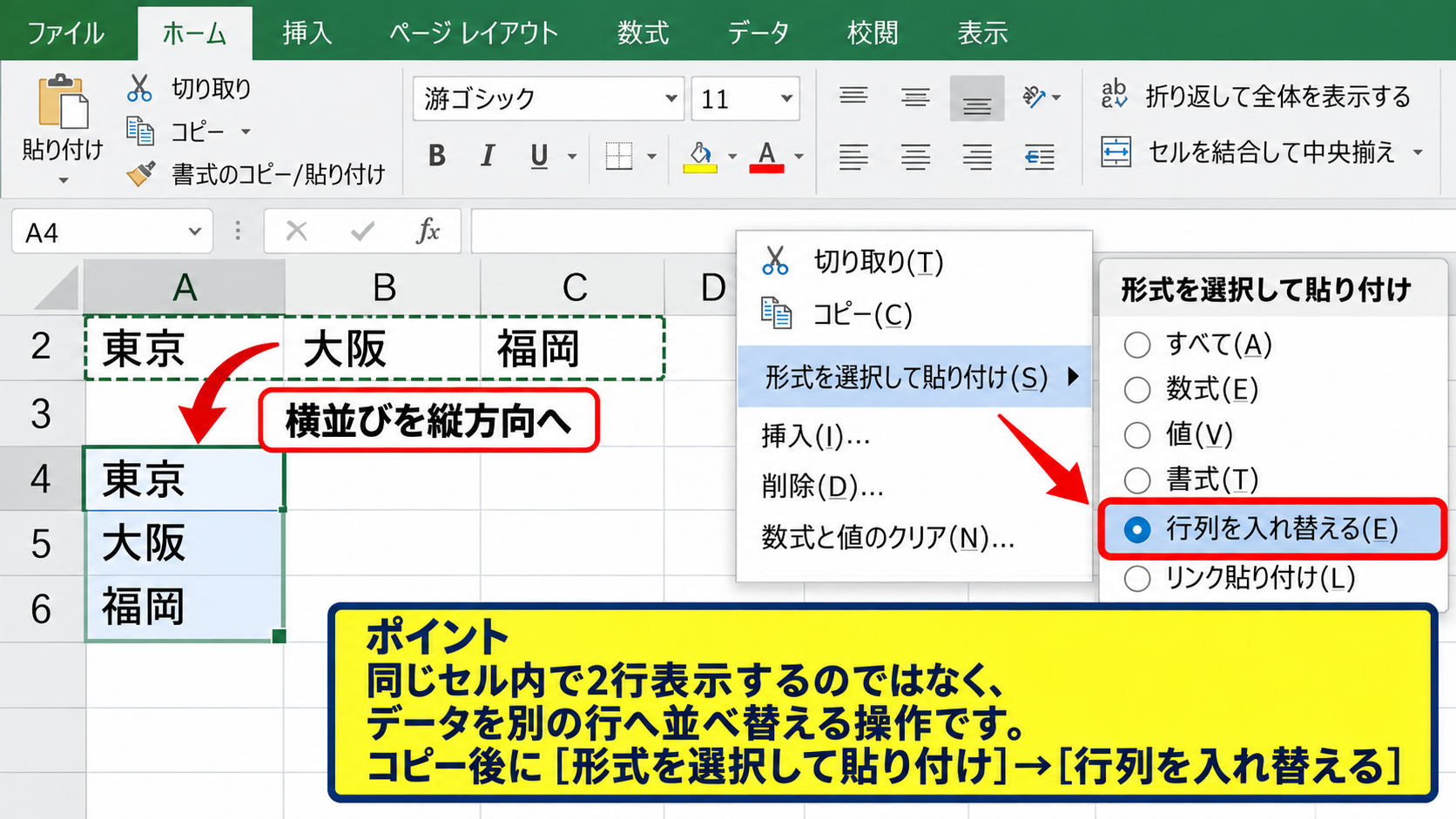The width and height of the screenshot is (1456, 819).
Task: Switch to the 校閲 tab
Action: coord(872,33)
